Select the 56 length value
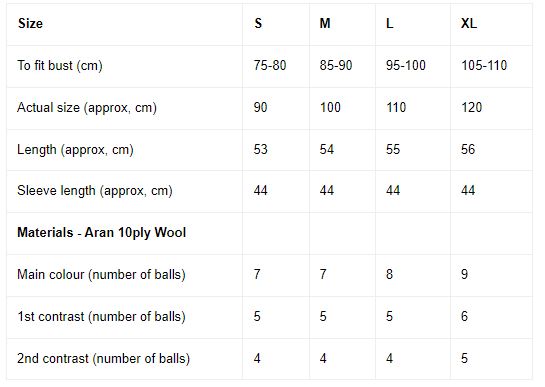The image size is (545, 387). point(468,150)
